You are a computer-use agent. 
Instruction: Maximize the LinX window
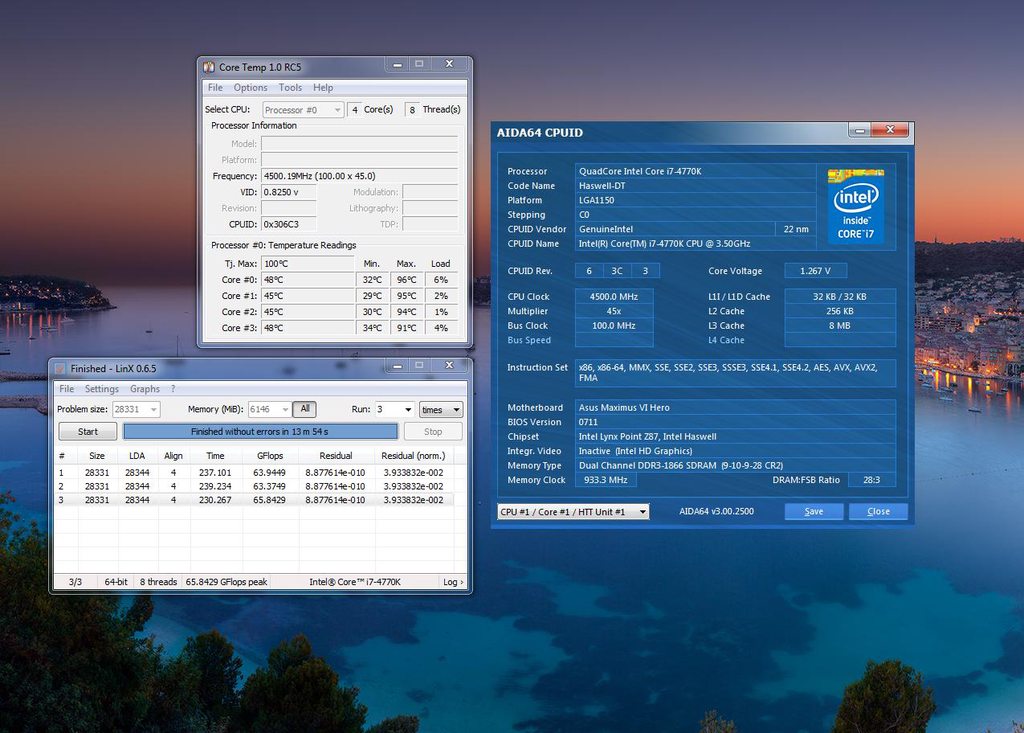[419, 365]
